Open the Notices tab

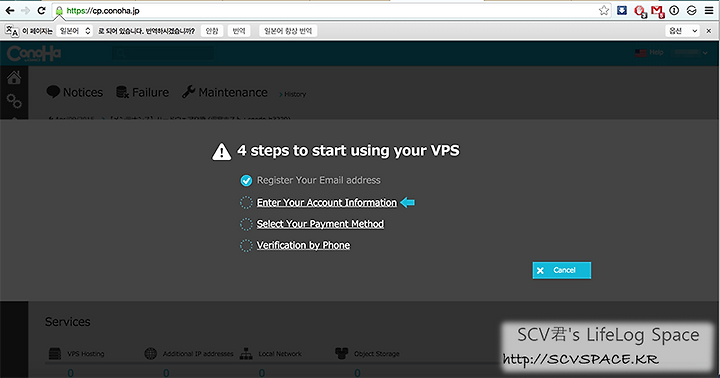click(74, 92)
